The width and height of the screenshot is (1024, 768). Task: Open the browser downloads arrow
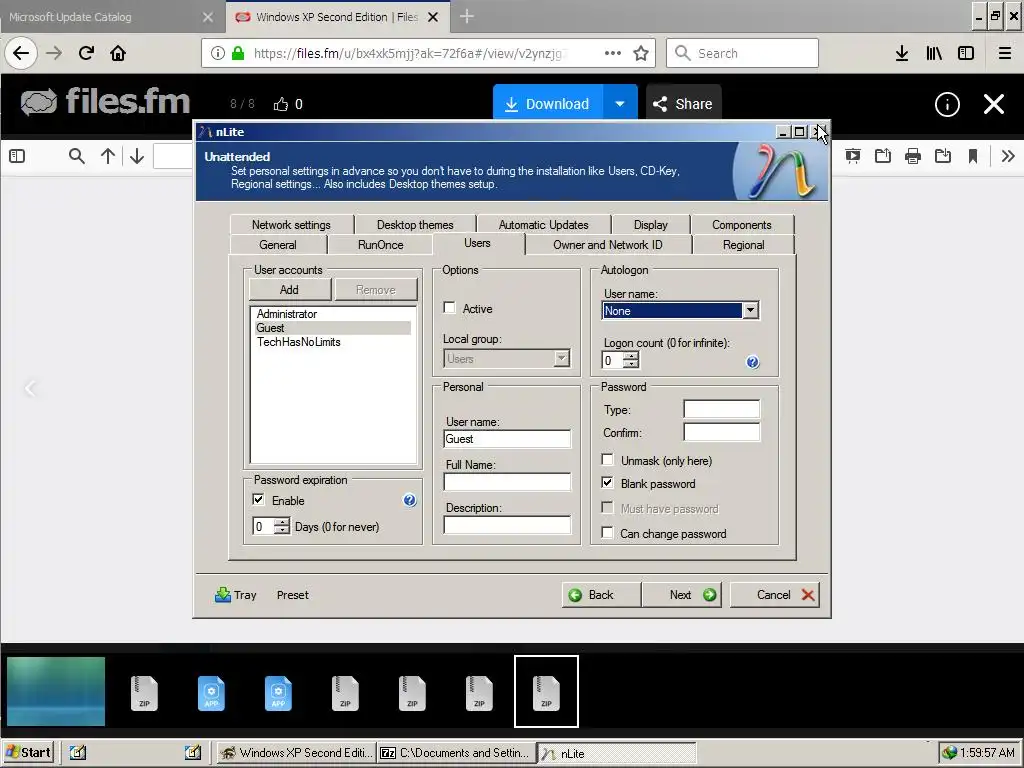click(902, 53)
